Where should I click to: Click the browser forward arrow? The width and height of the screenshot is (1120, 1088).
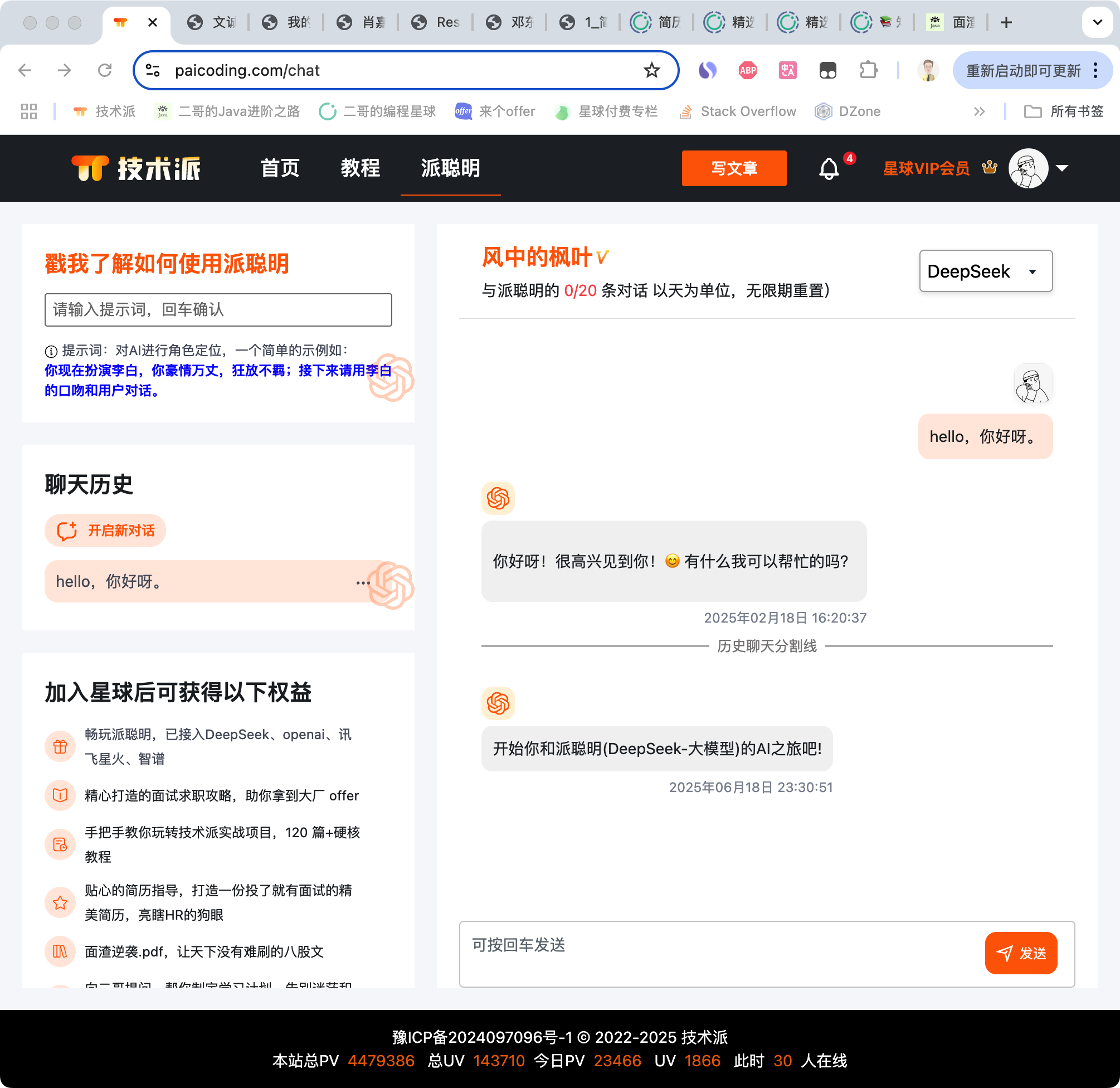click(x=65, y=70)
